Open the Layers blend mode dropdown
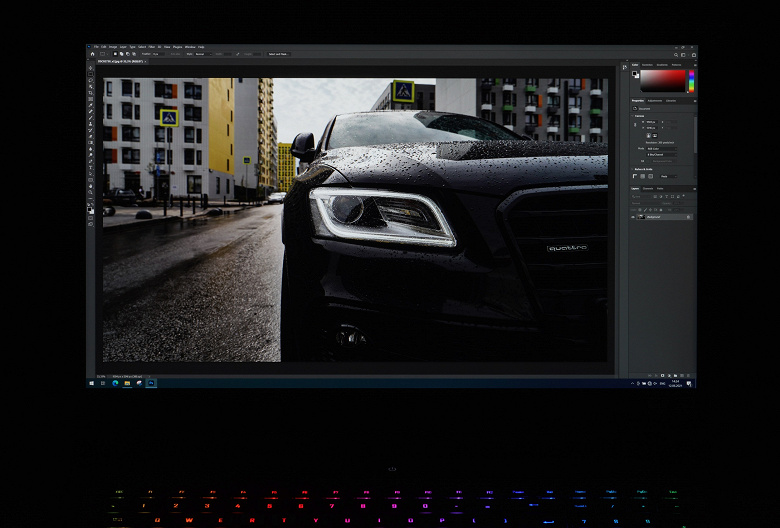The image size is (780, 528). [646, 203]
